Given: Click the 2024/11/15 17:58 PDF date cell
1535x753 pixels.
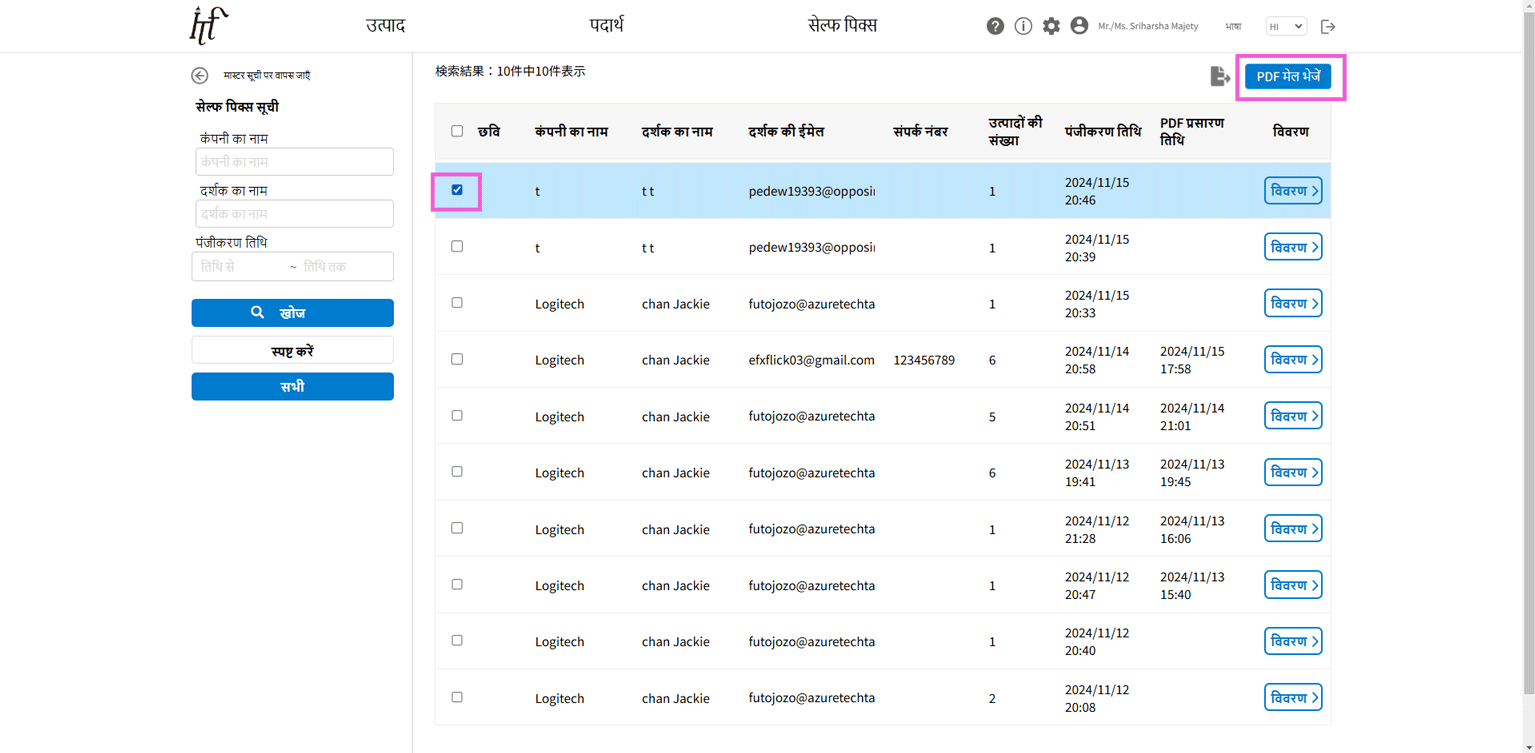Looking at the screenshot, I should coord(1192,360).
